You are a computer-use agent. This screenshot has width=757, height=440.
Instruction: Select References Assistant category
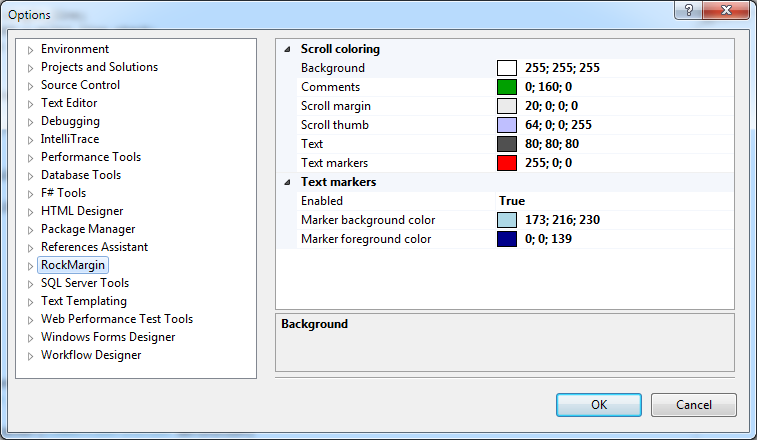(x=94, y=247)
